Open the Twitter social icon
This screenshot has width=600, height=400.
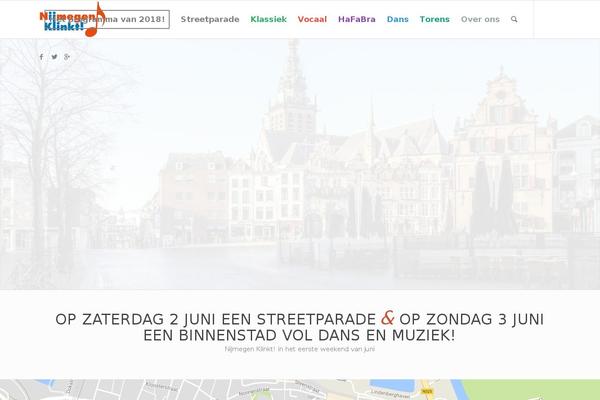tap(54, 57)
